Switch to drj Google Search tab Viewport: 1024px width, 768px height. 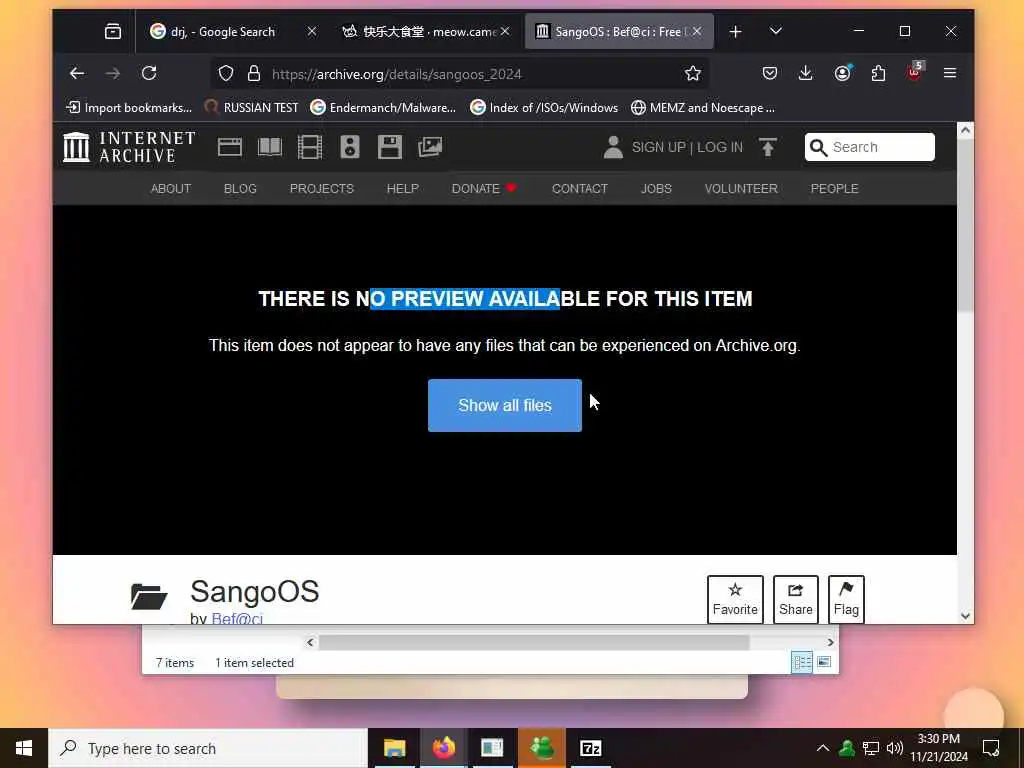[224, 31]
